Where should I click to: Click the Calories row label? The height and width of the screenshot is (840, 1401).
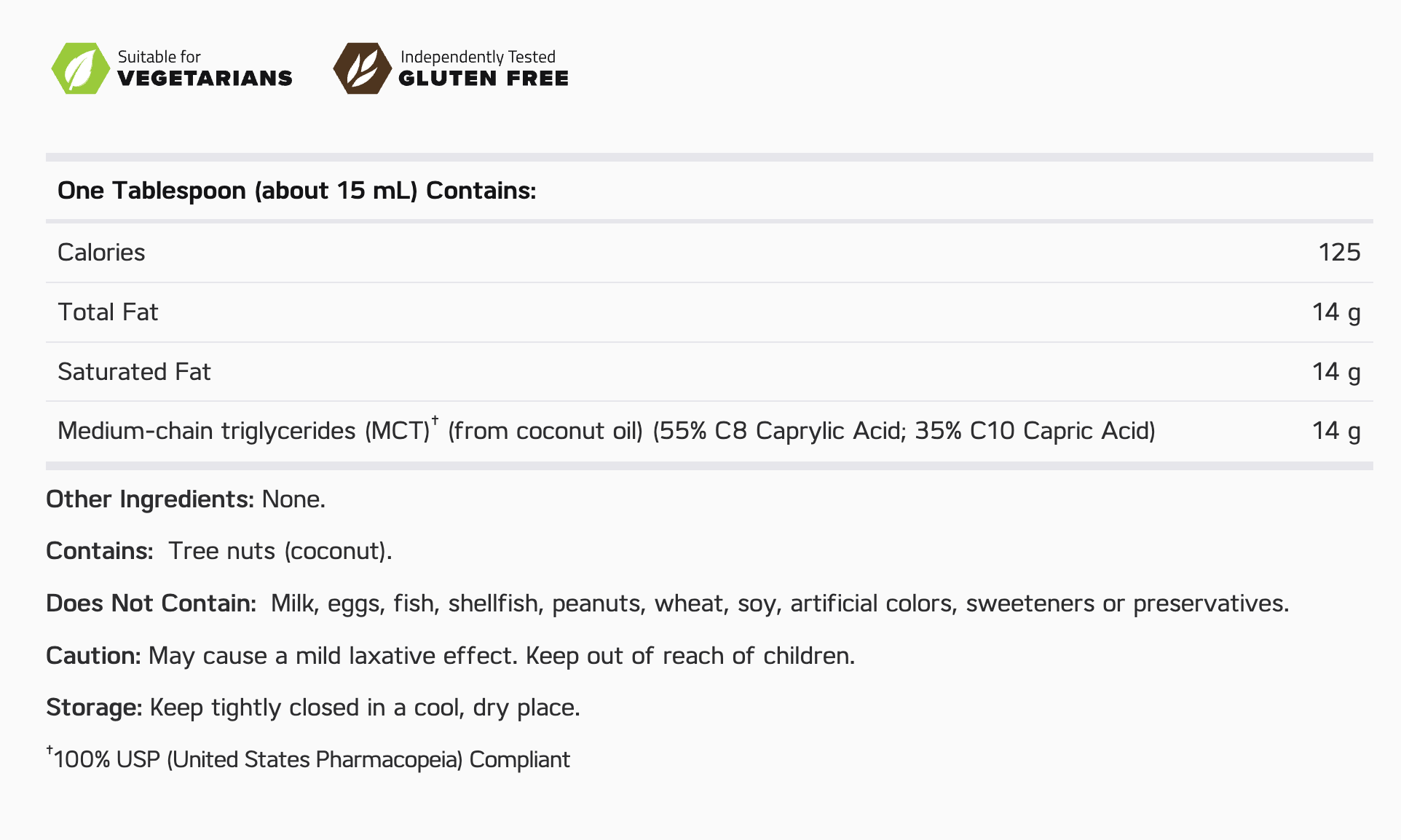click(x=101, y=253)
